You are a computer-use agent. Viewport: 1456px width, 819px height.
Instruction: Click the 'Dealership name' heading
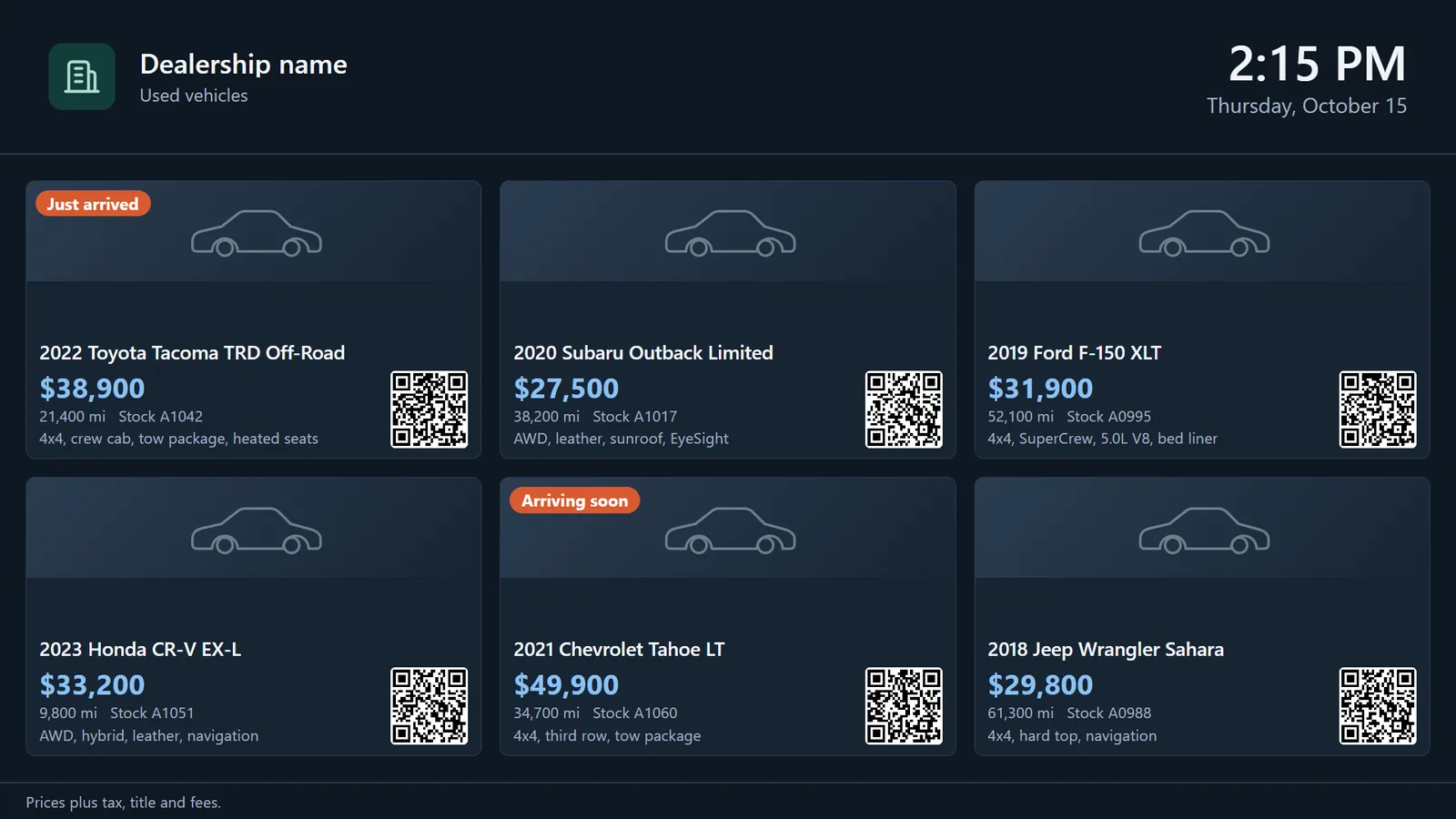243,65
